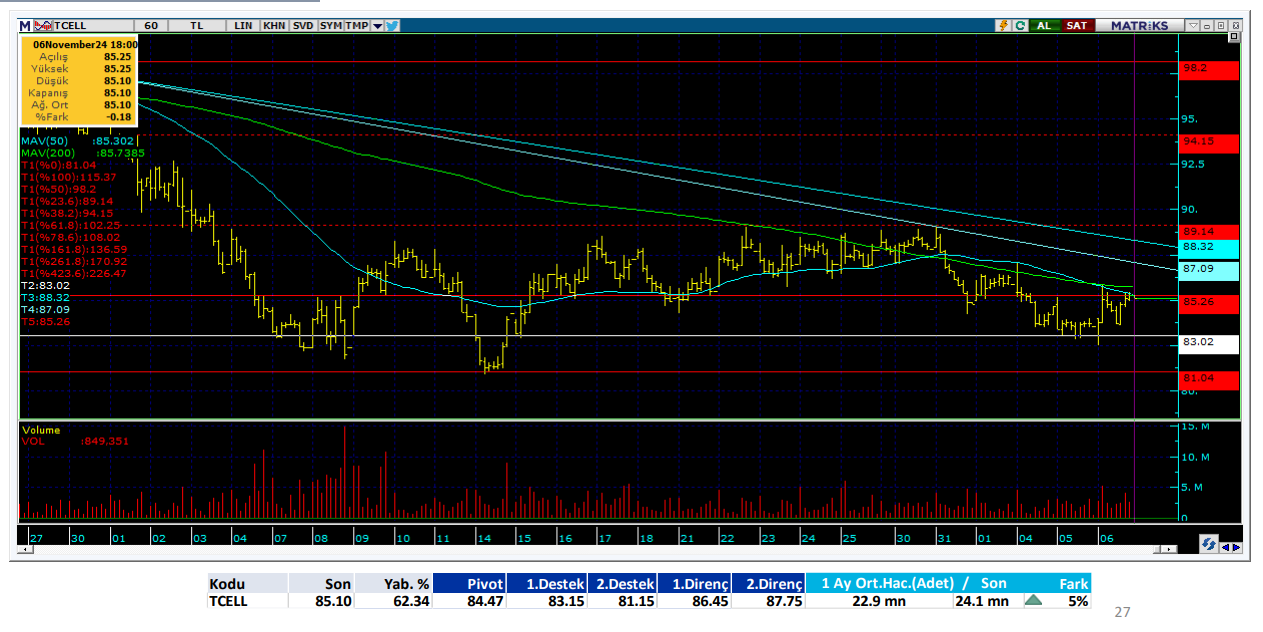
Task: Click the 60 interval field on the toolbar
Action: pos(151,25)
